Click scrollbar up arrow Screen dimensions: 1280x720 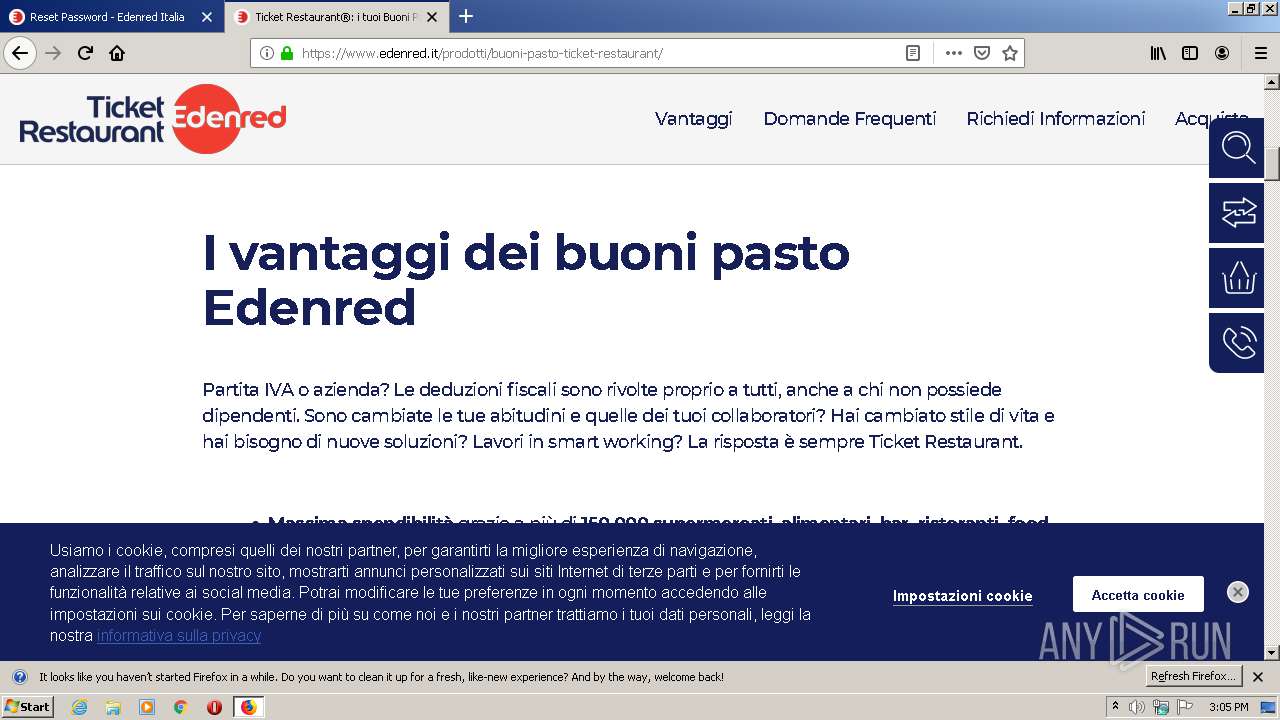(x=1272, y=82)
